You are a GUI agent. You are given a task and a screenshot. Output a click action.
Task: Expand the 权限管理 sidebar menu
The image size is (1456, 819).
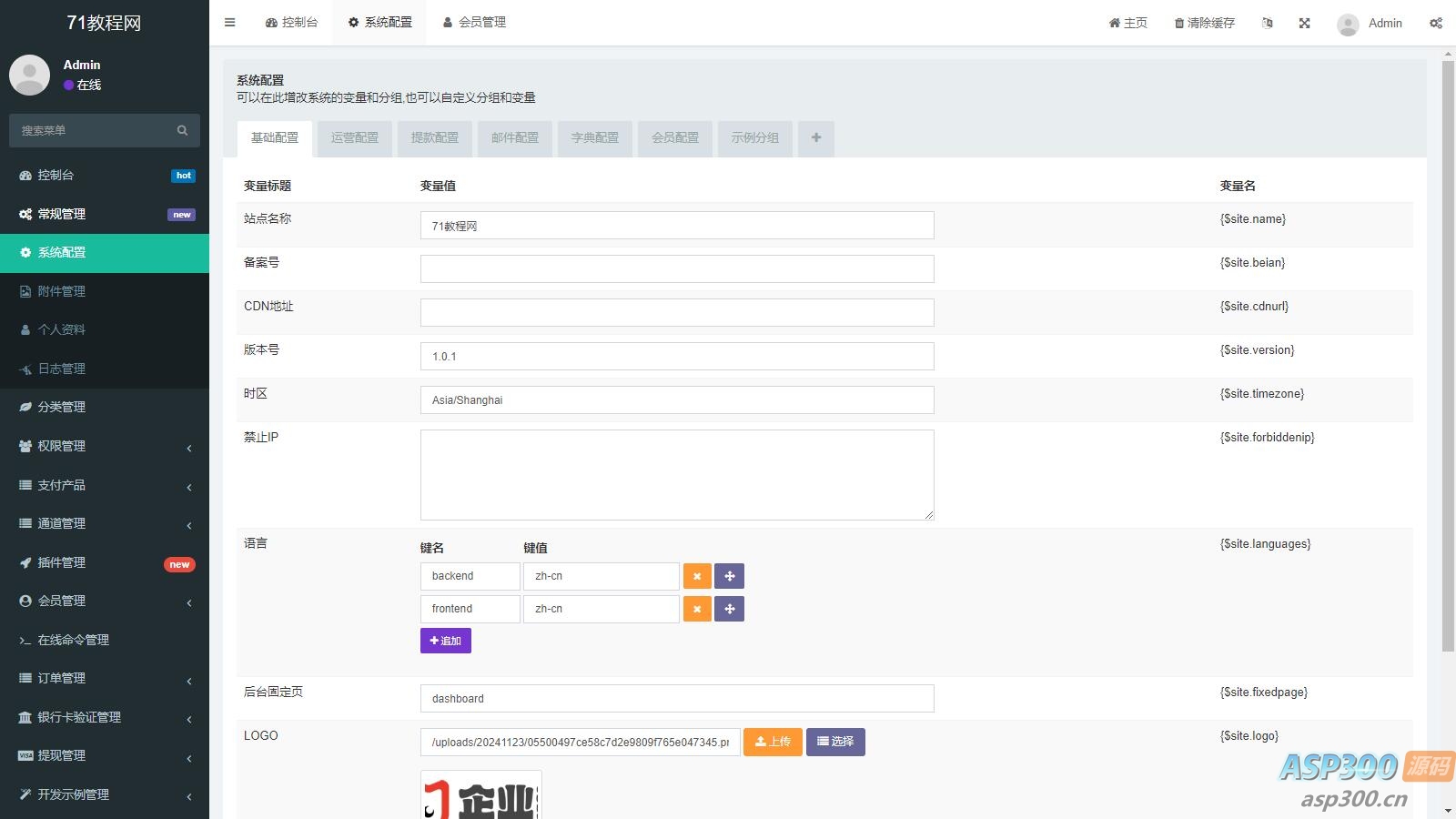(105, 446)
